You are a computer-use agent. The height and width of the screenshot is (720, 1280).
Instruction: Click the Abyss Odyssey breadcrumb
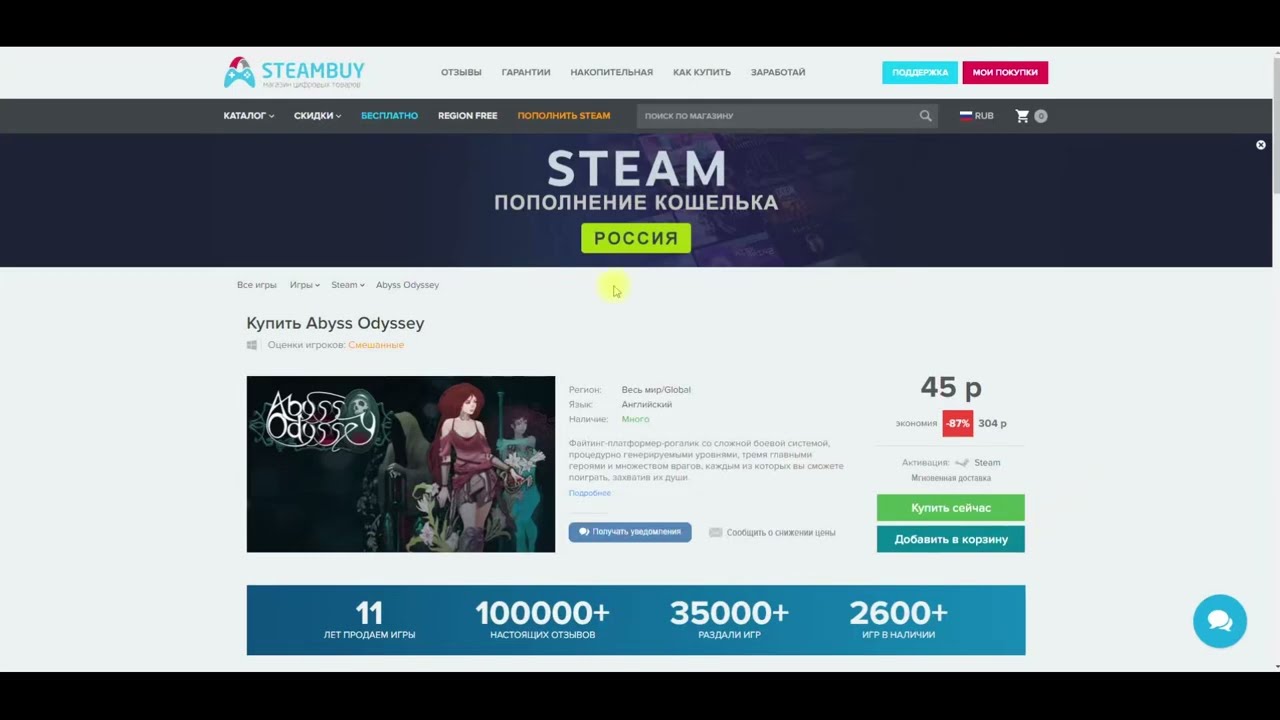pyautogui.click(x=407, y=285)
